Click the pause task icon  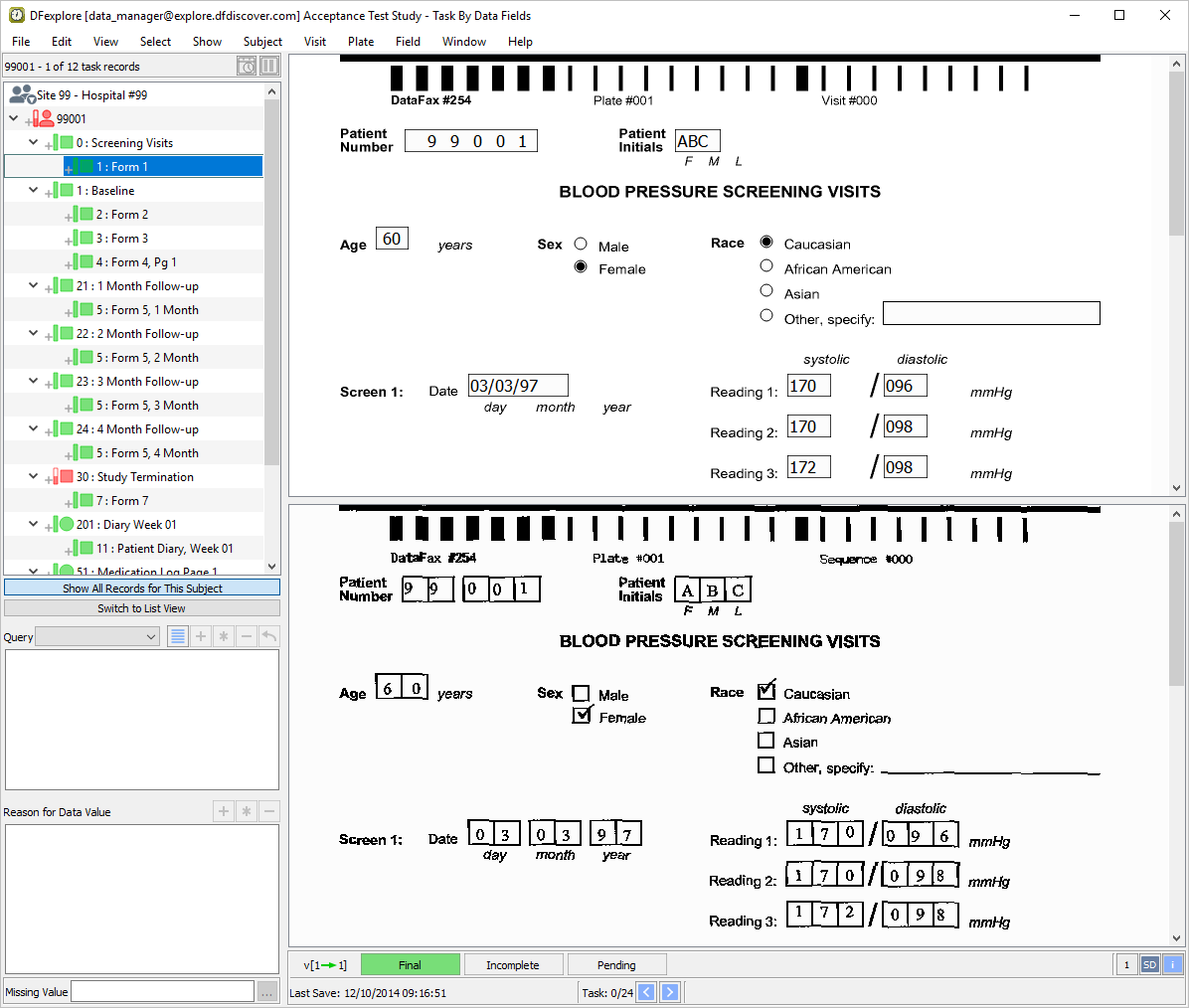point(269,67)
